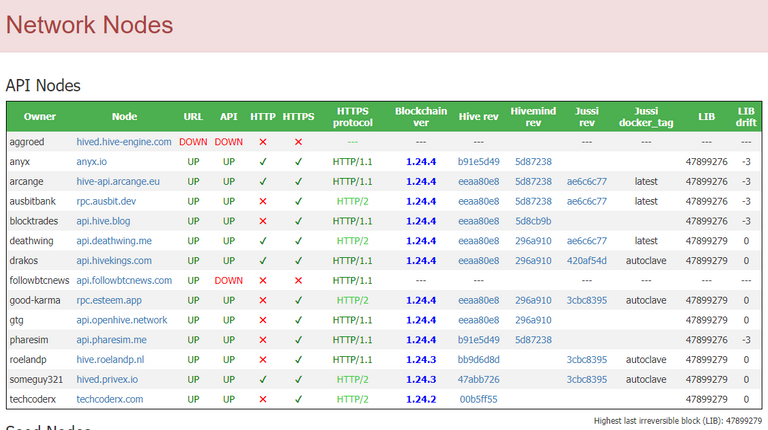Open the hive.roelandp.nl node link
This screenshot has width=768, height=430.
110,359
